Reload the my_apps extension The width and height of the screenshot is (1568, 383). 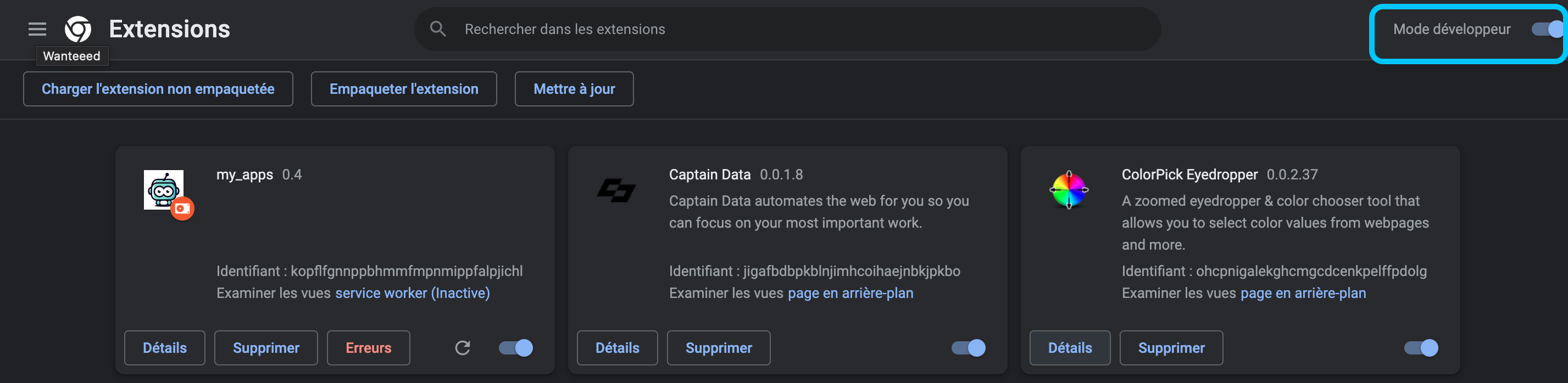pyautogui.click(x=463, y=348)
